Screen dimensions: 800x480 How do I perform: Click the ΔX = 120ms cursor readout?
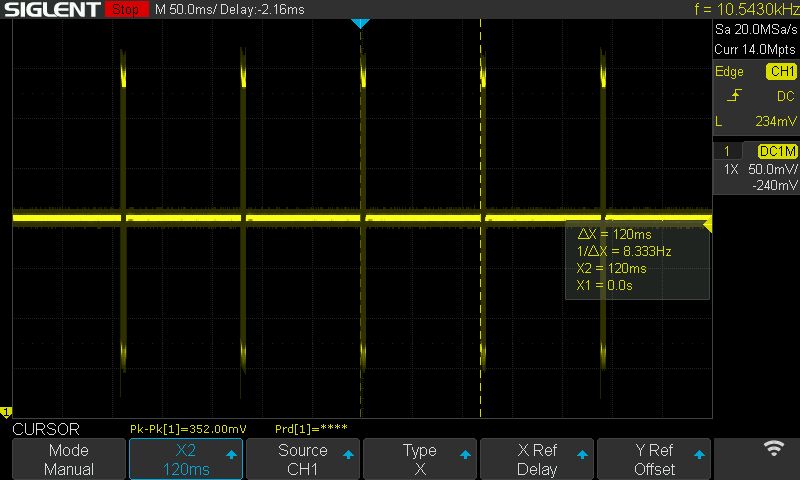[614, 234]
